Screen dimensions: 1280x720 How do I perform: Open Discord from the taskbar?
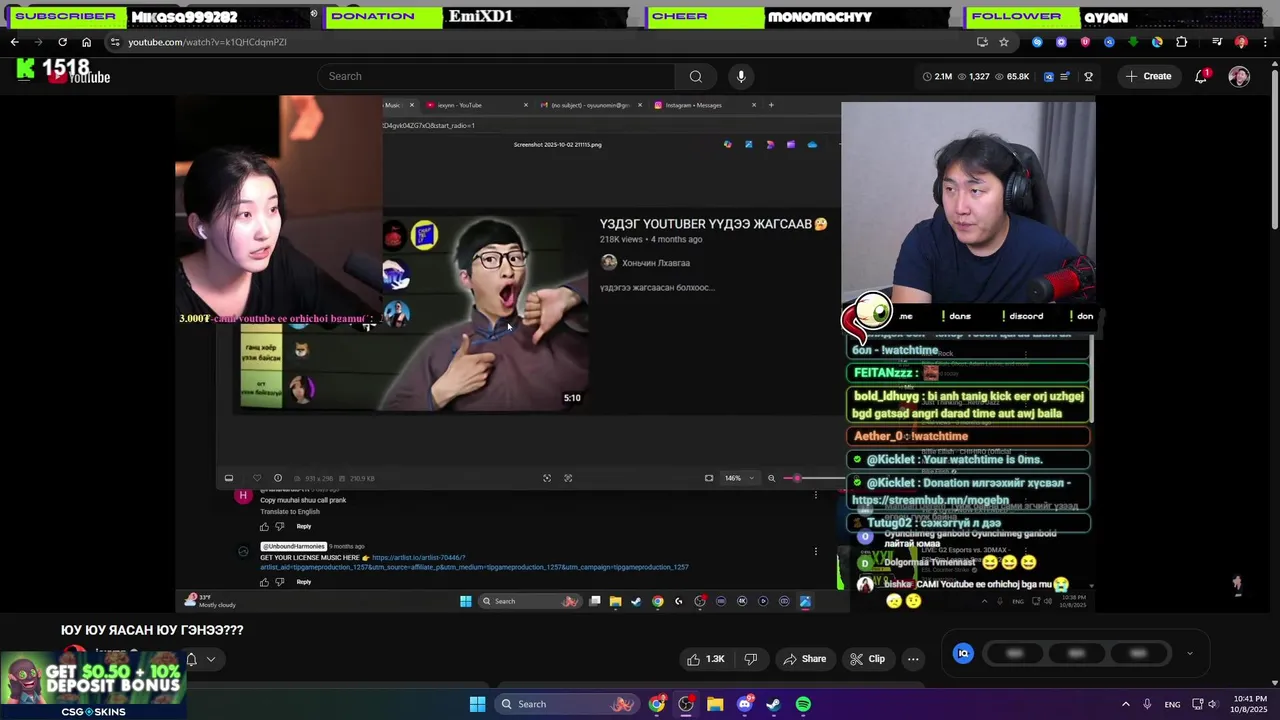click(744, 704)
